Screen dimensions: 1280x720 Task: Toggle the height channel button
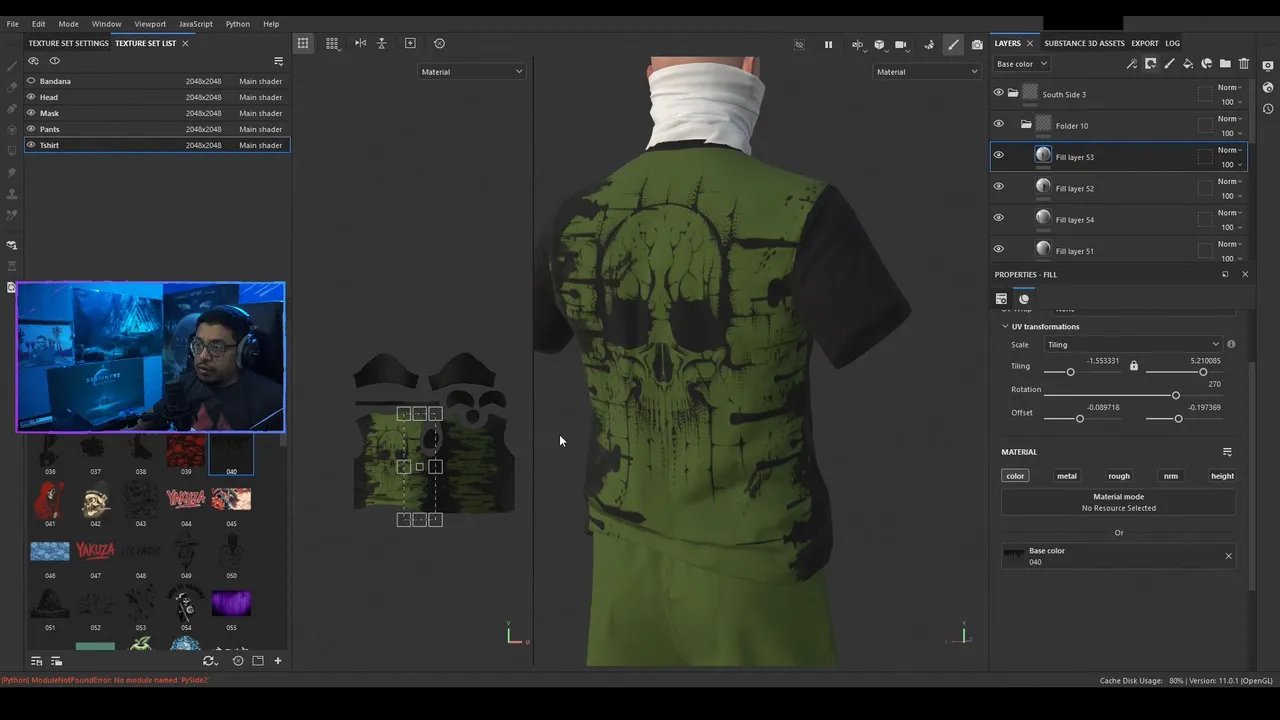pyautogui.click(x=1222, y=476)
